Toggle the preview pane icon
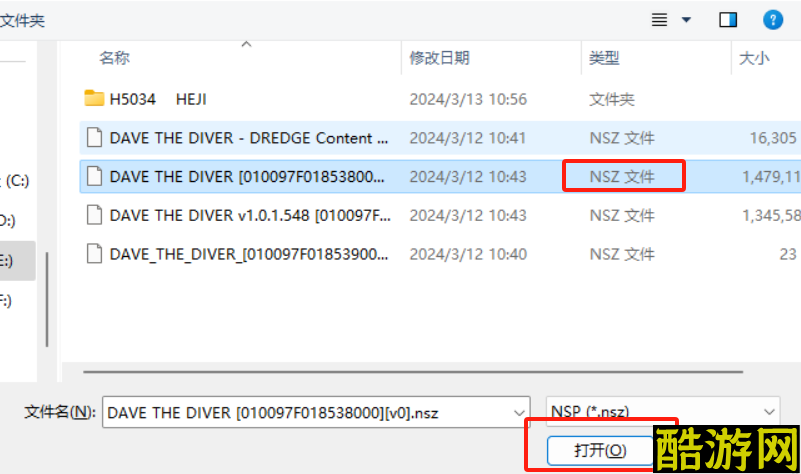This screenshot has width=801, height=474. [x=728, y=20]
